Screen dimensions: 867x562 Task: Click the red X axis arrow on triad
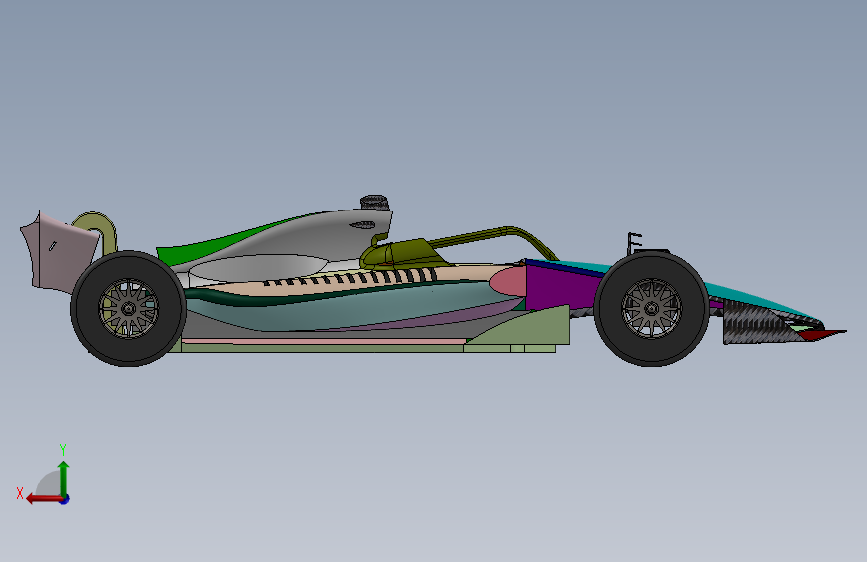44,499
